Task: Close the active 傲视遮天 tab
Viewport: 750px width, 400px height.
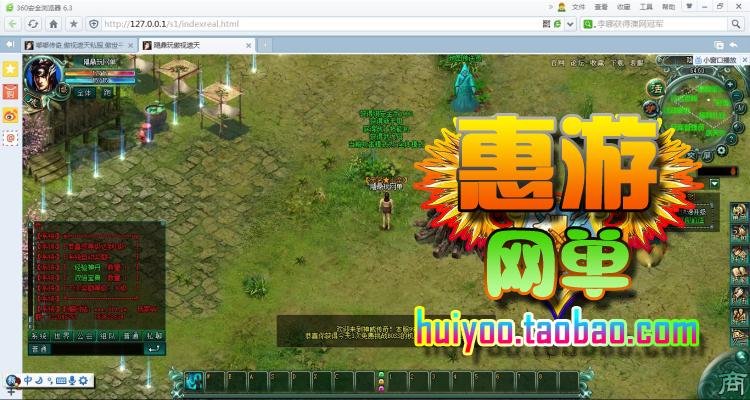Action: click(x=248, y=45)
